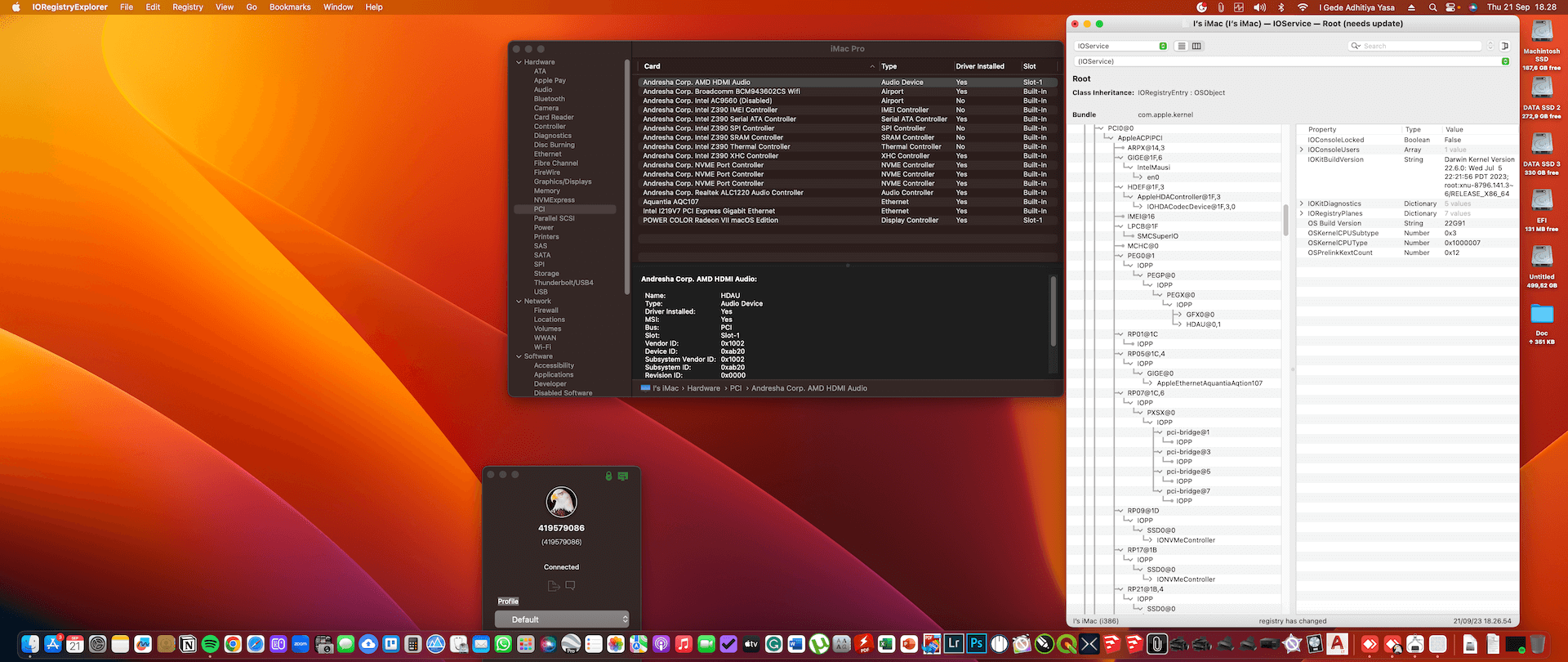Screen dimensions: 1568x662
Task: Sort PCI list by Driver Installed column
Action: coord(980,66)
